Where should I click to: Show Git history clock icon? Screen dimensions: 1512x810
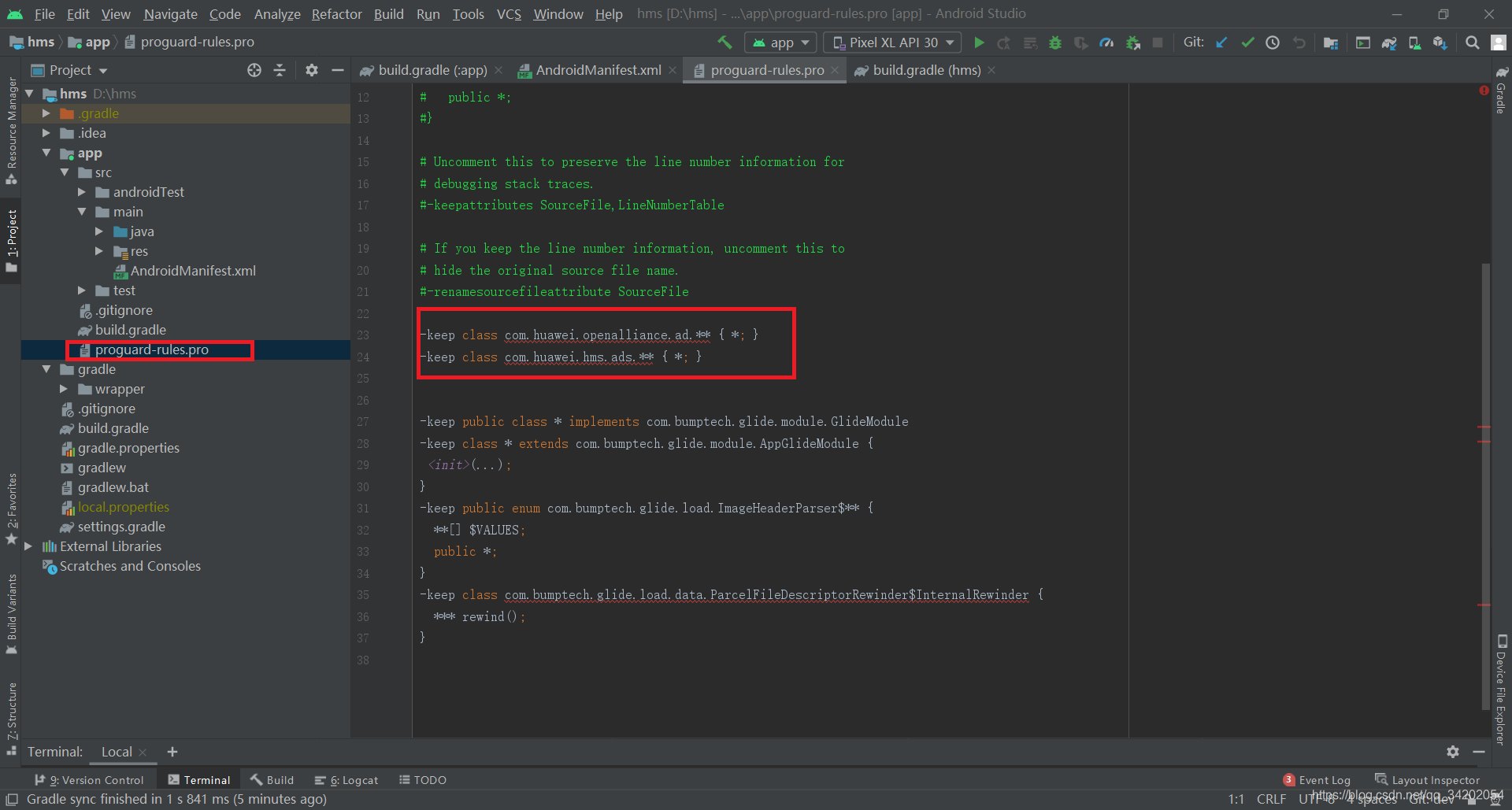click(x=1273, y=43)
